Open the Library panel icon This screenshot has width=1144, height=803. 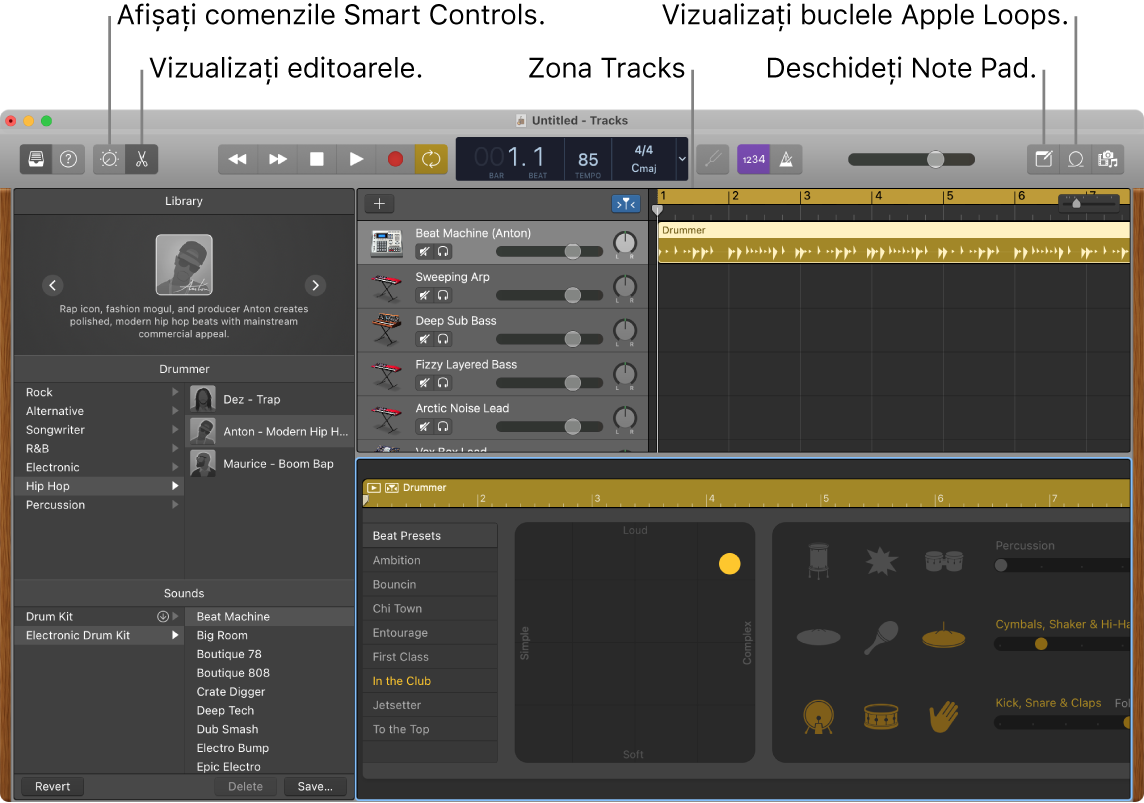click(x=36, y=158)
